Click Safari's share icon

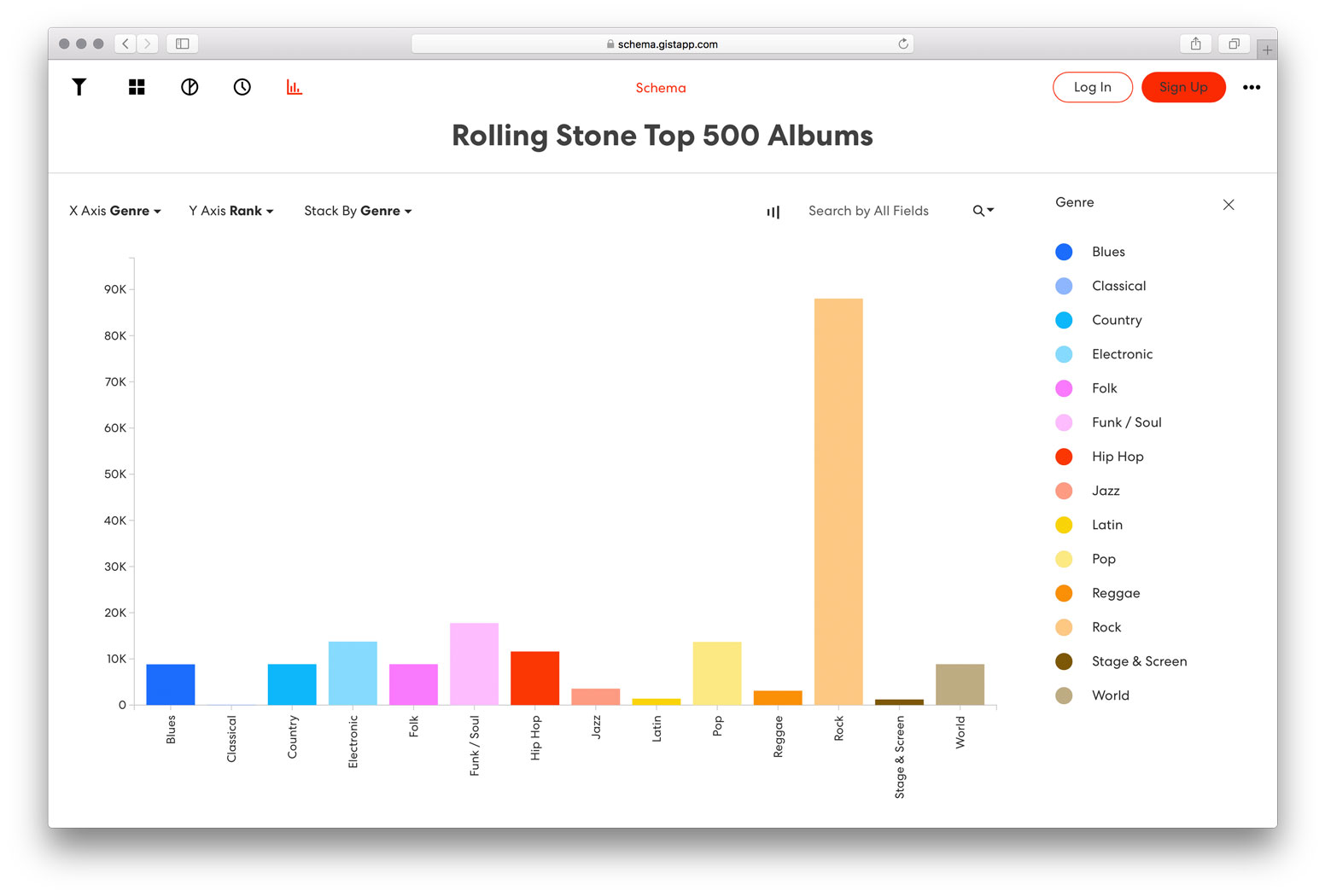[x=1196, y=44]
